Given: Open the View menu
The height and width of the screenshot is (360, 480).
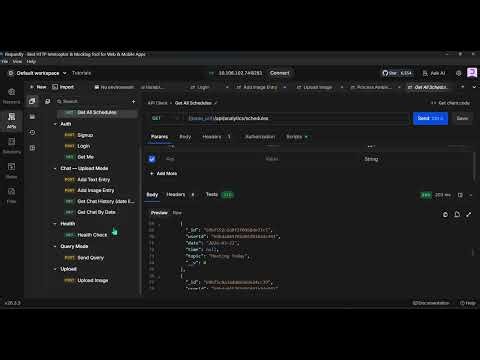Looking at the screenshot, I should [x=17, y=62].
